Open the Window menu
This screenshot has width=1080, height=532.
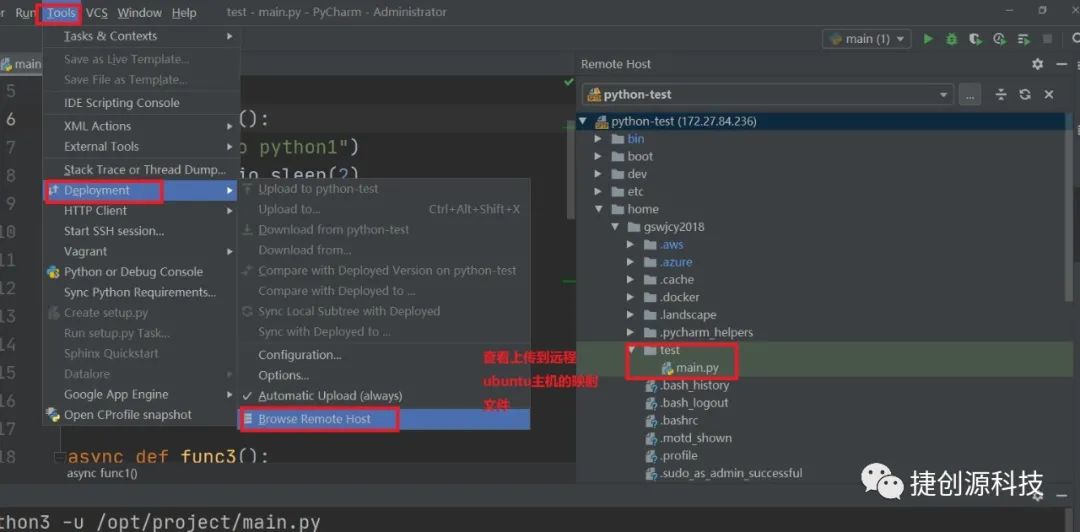point(139,12)
